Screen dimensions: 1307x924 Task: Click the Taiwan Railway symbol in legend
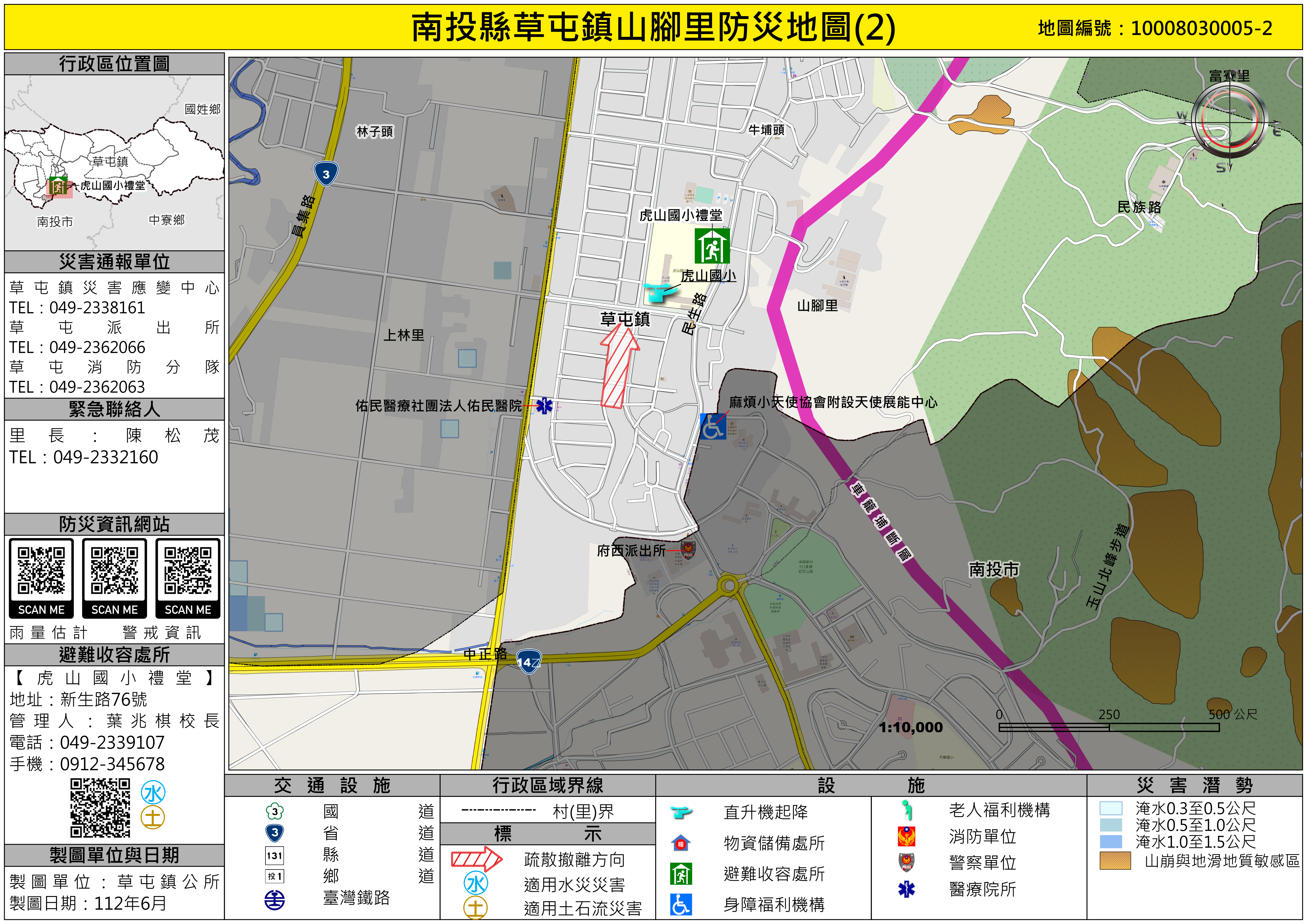[275, 899]
